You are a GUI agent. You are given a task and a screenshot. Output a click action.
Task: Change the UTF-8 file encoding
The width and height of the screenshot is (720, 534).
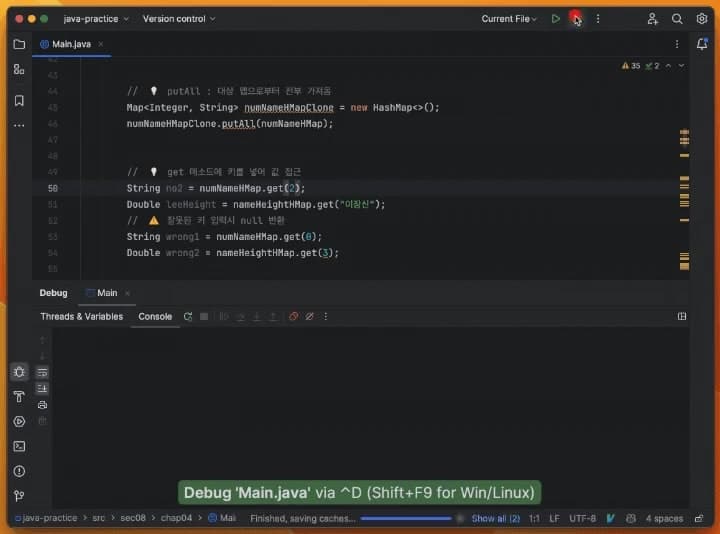(x=582, y=518)
